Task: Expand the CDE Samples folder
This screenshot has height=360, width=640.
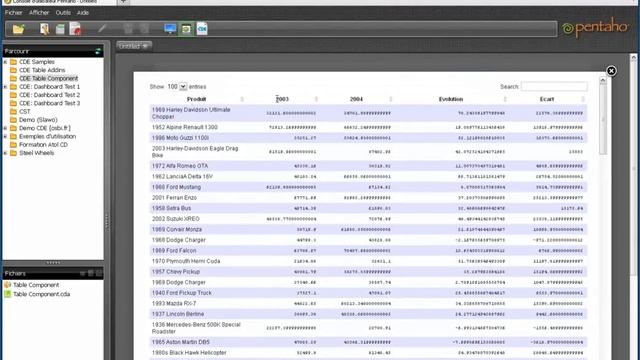Action: pos(5,62)
